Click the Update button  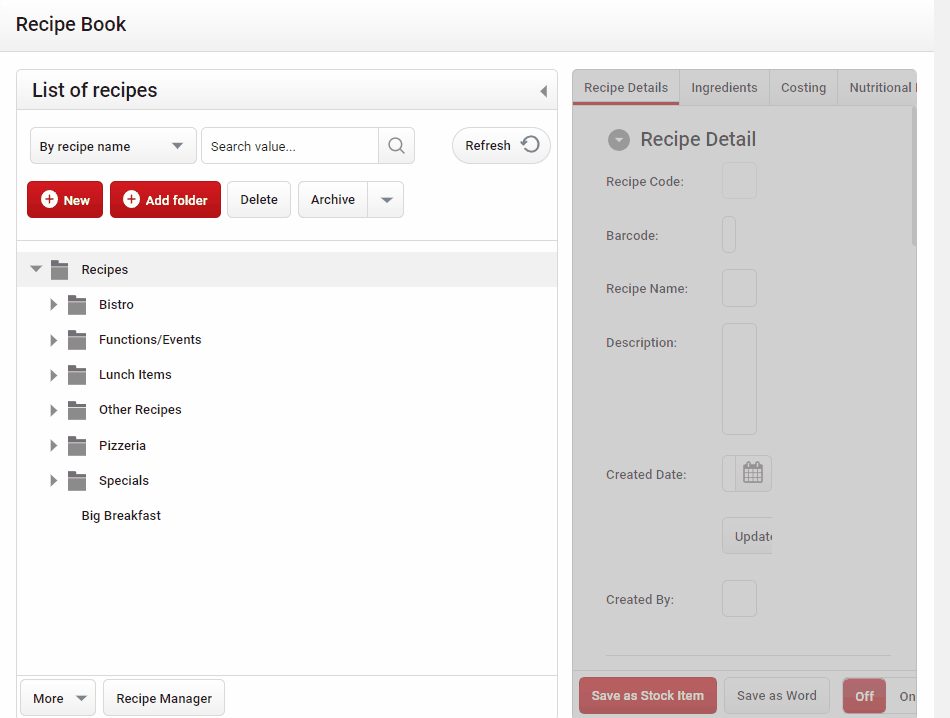point(748,536)
